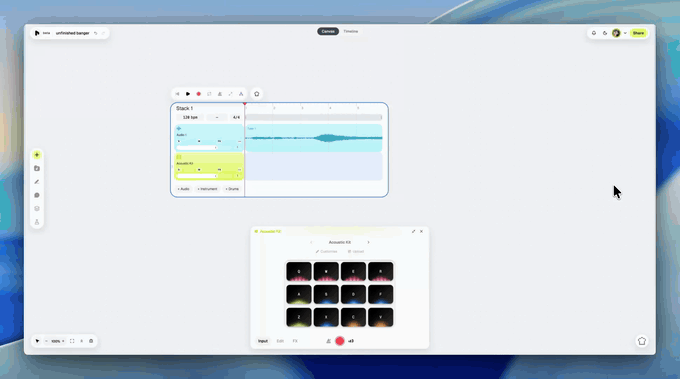Skip back to start in Stack toolbar

[177, 94]
